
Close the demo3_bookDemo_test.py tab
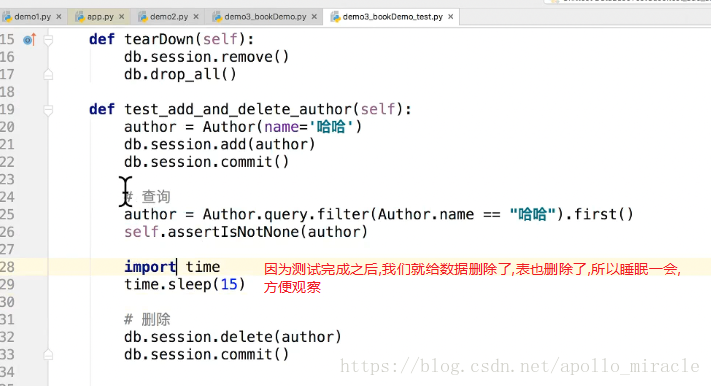[451, 17]
